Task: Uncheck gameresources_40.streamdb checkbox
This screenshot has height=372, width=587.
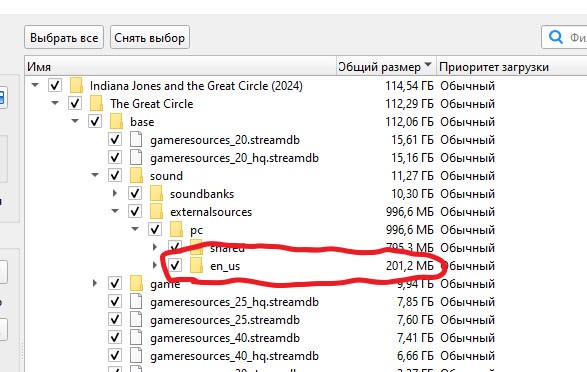Action: [115, 337]
